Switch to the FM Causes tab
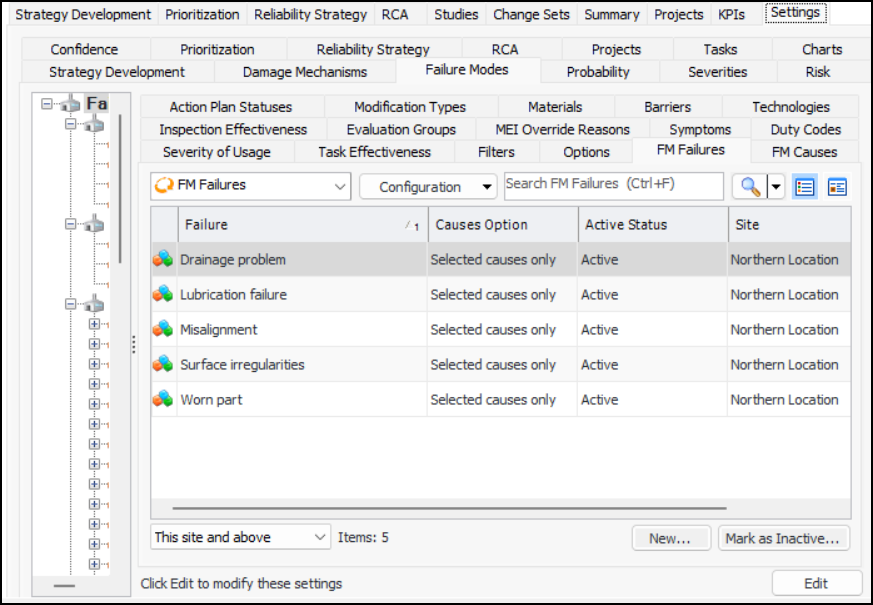 [x=804, y=152]
